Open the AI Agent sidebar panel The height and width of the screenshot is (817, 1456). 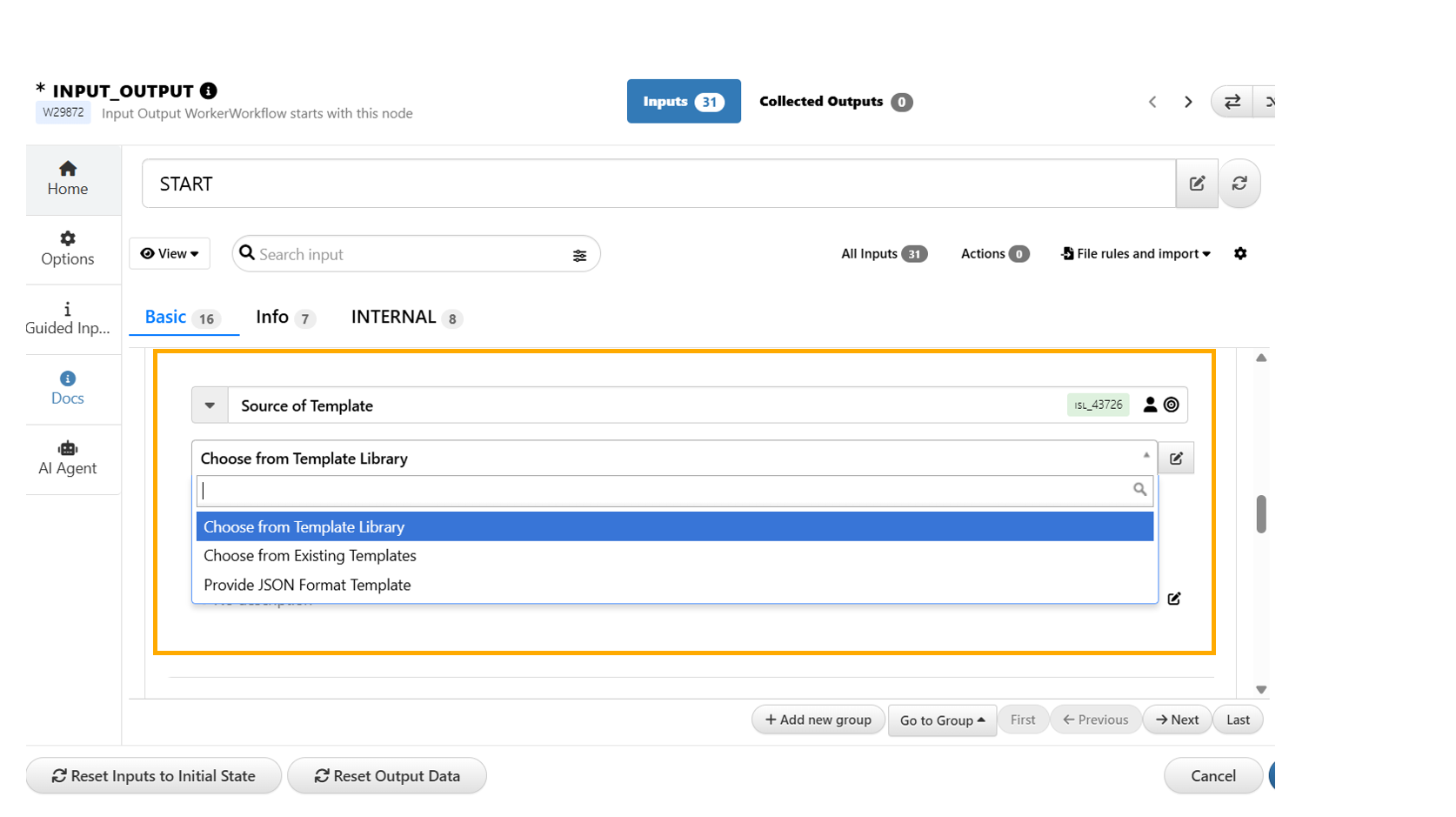pyautogui.click(x=68, y=459)
